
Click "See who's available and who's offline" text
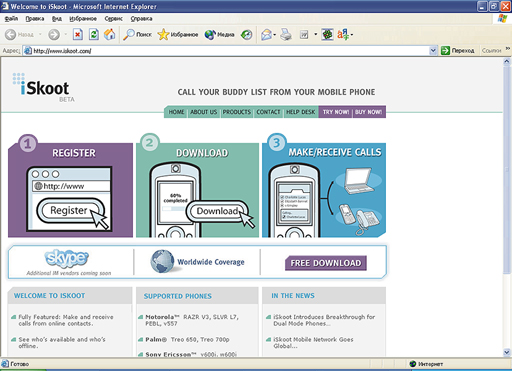(x=62, y=342)
